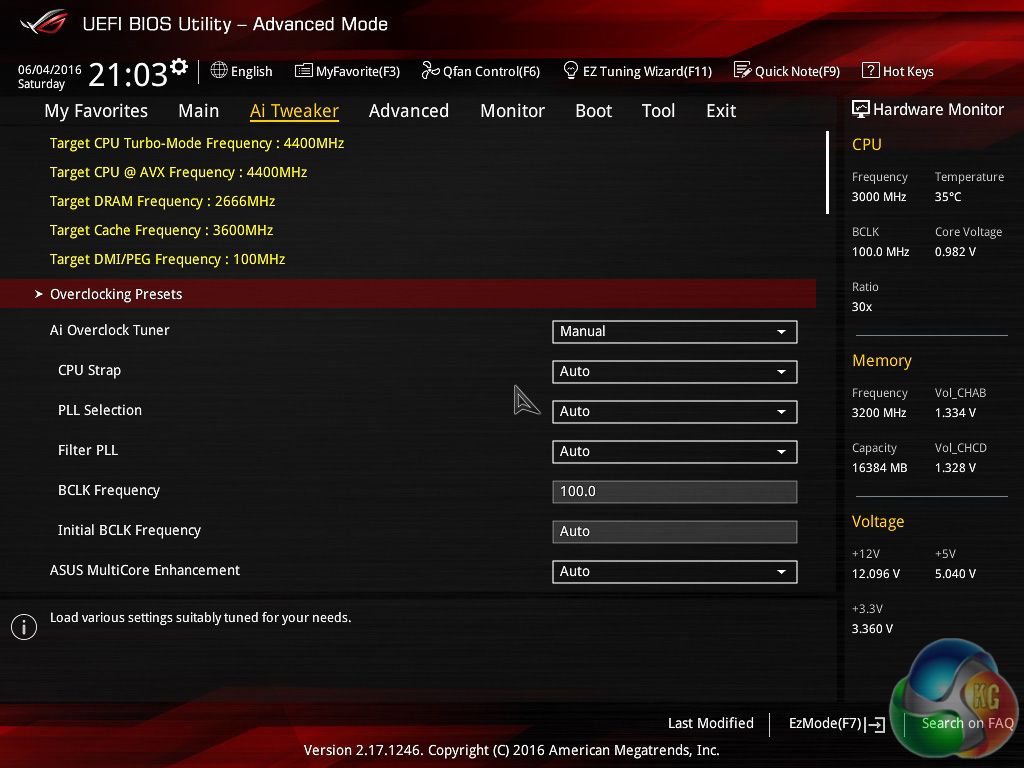
Task: Click the ROG logo icon
Action: 44,23
